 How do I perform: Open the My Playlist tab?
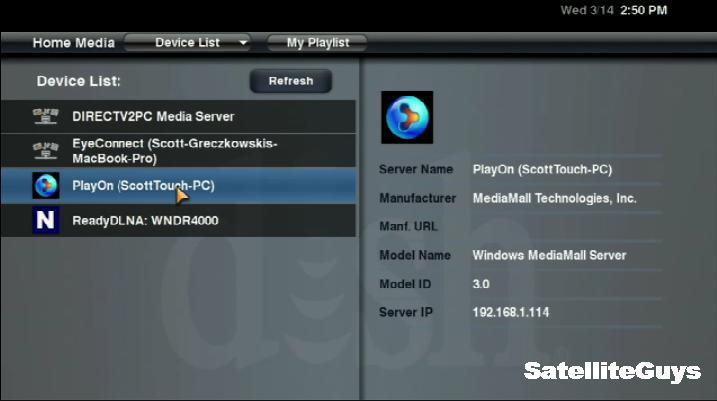[x=317, y=43]
